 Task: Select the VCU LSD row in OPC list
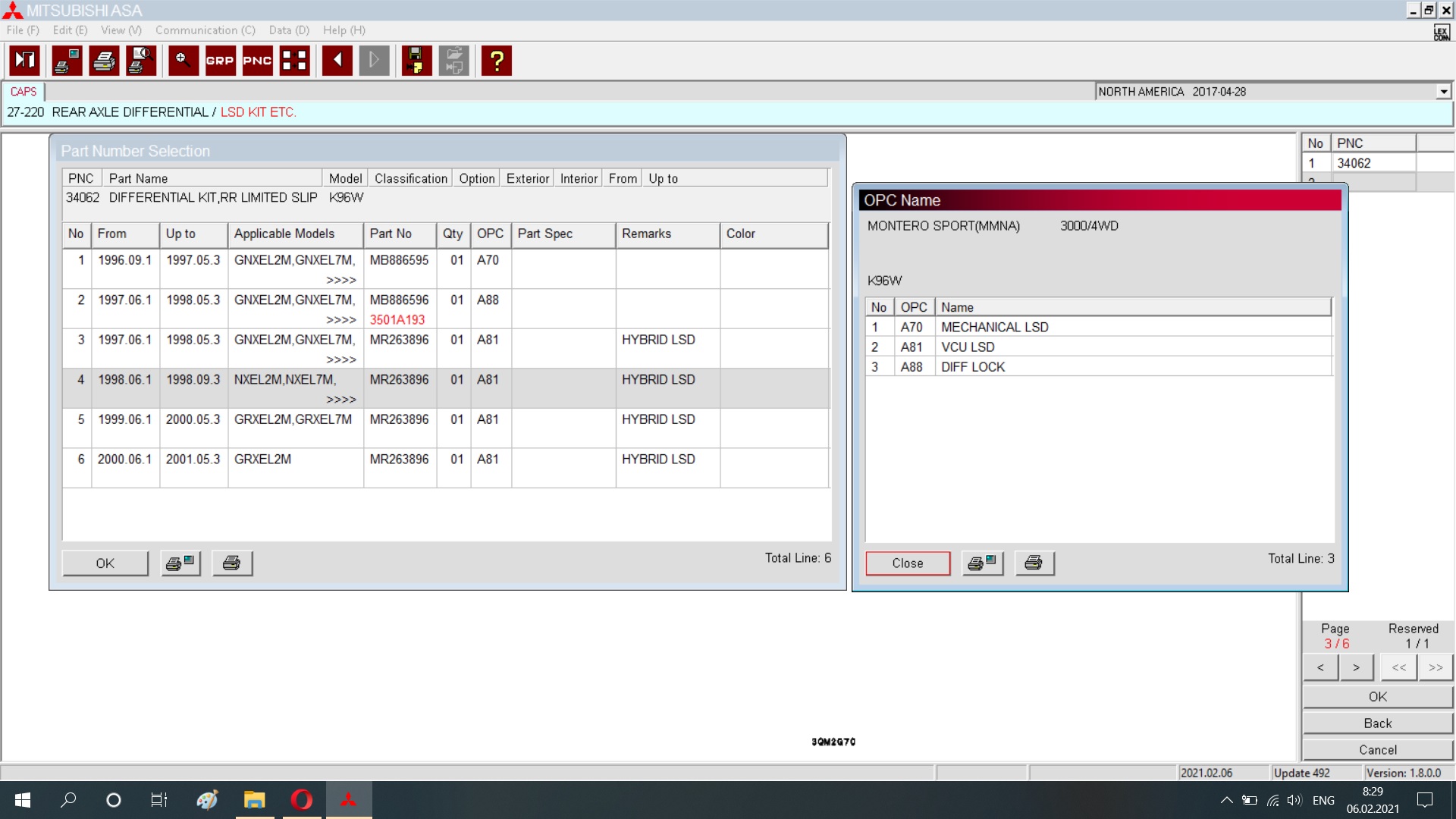(x=968, y=347)
